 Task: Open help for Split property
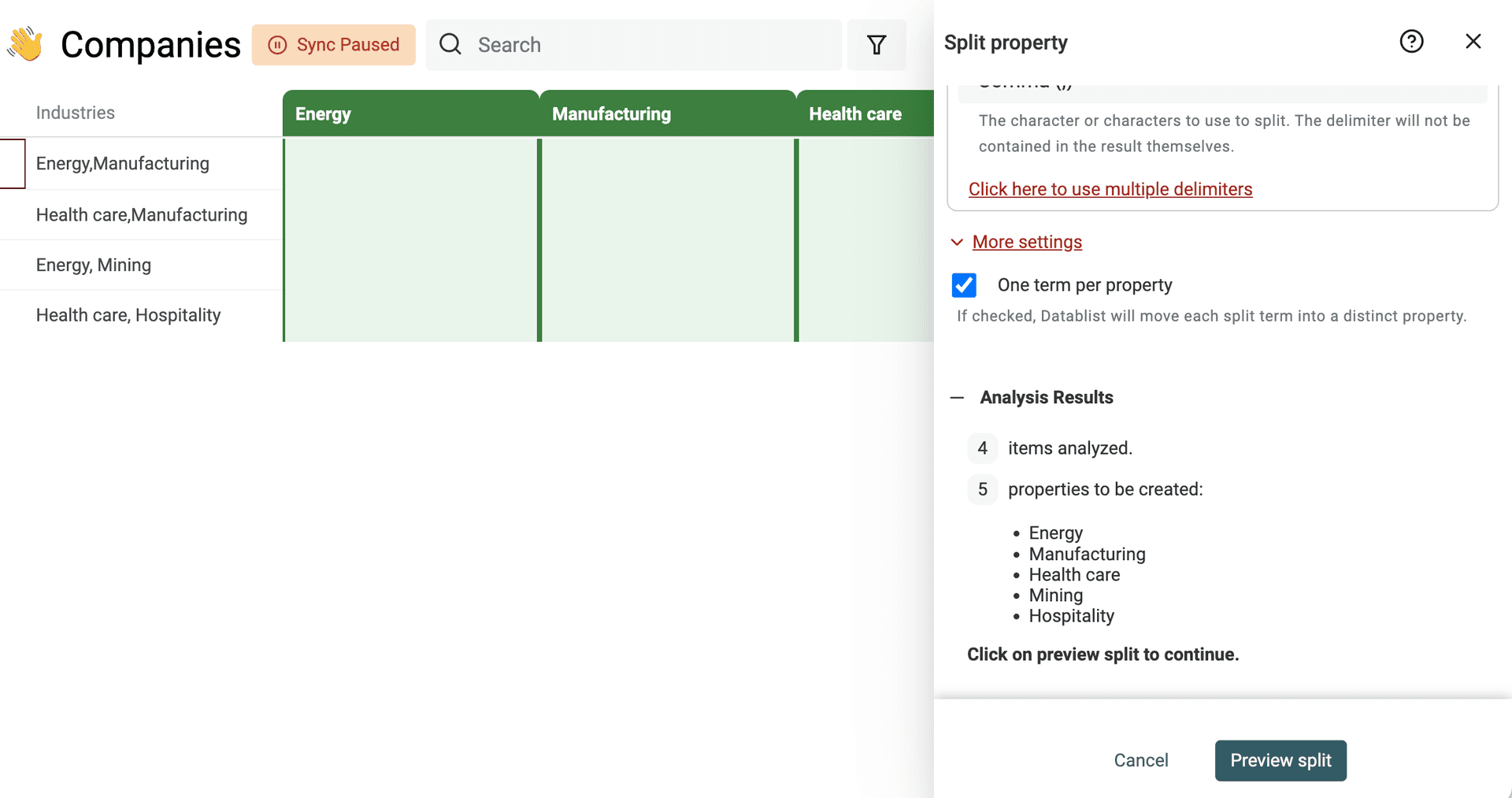[1411, 41]
